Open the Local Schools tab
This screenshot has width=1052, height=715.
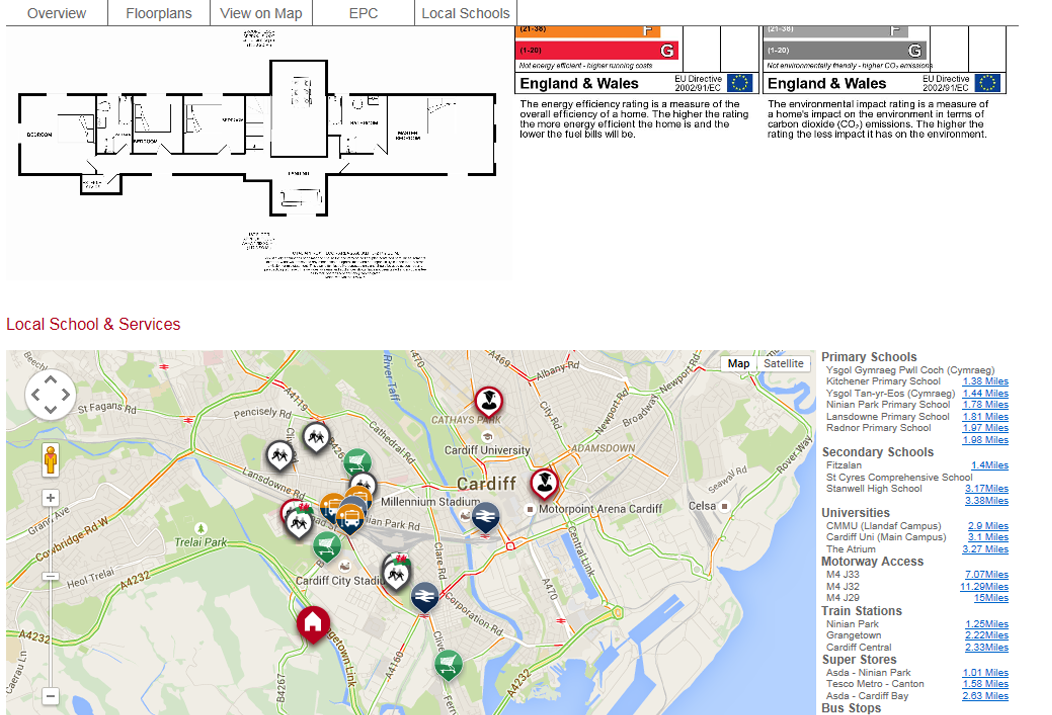(466, 13)
